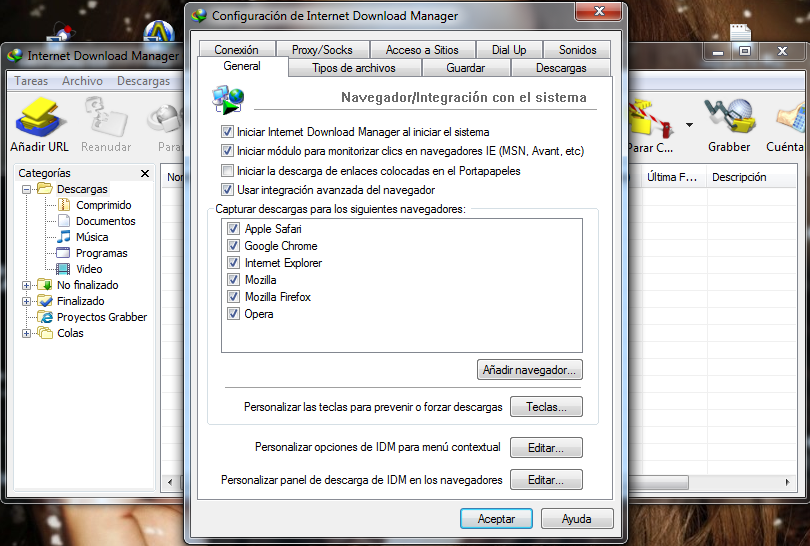Toggle Usar integración avanzada del navegador
This screenshot has width=810, height=546.
pyautogui.click(x=227, y=190)
